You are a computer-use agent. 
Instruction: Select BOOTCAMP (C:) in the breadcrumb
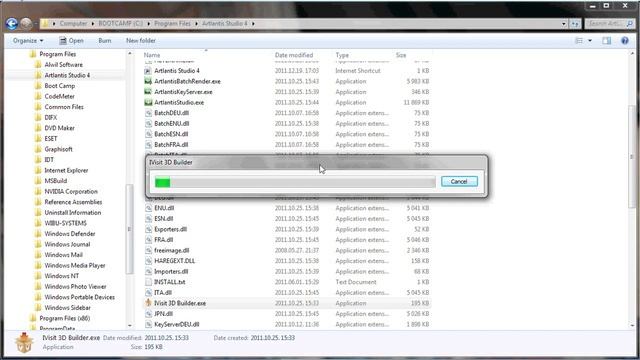coord(121,24)
